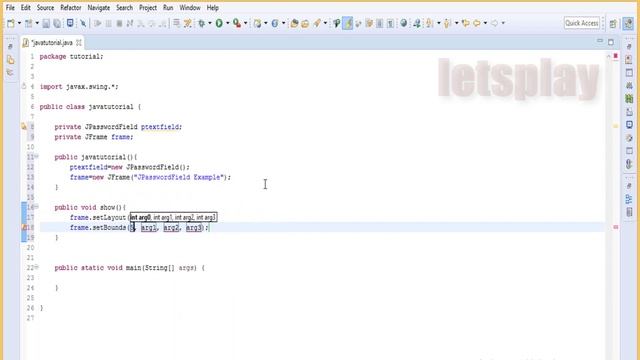Image resolution: width=640 pixels, height=360 pixels.
Task: Click the Suspend debug icon
Action: click(109, 24)
